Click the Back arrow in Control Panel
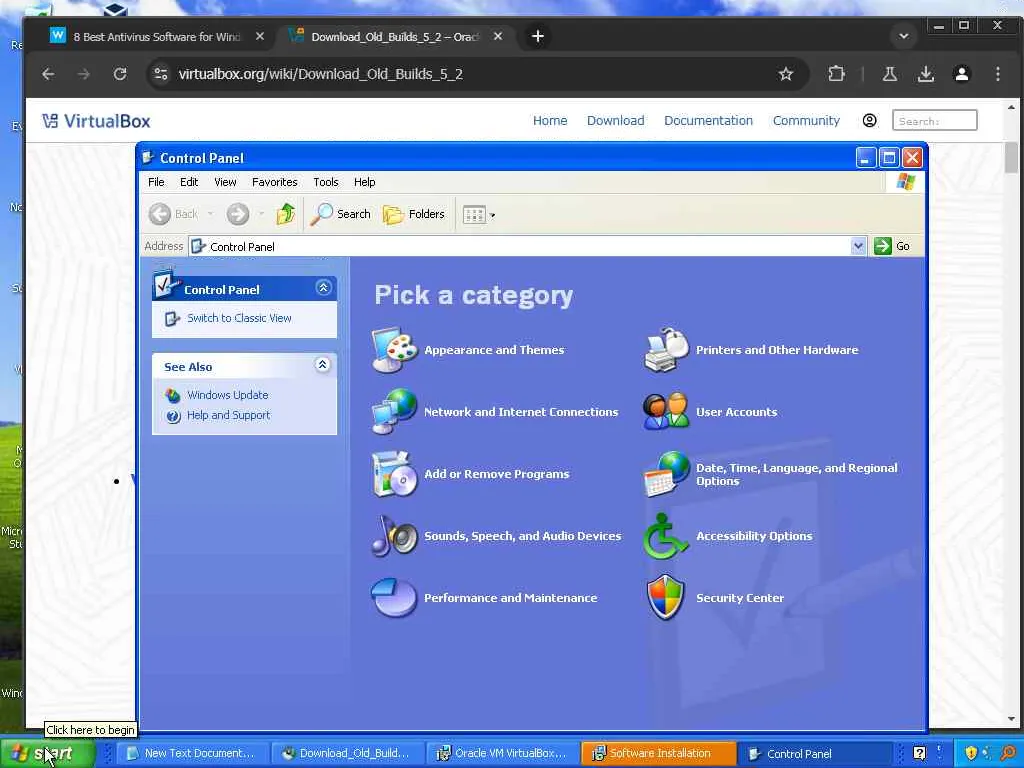This screenshot has width=1024, height=768. [x=173, y=214]
